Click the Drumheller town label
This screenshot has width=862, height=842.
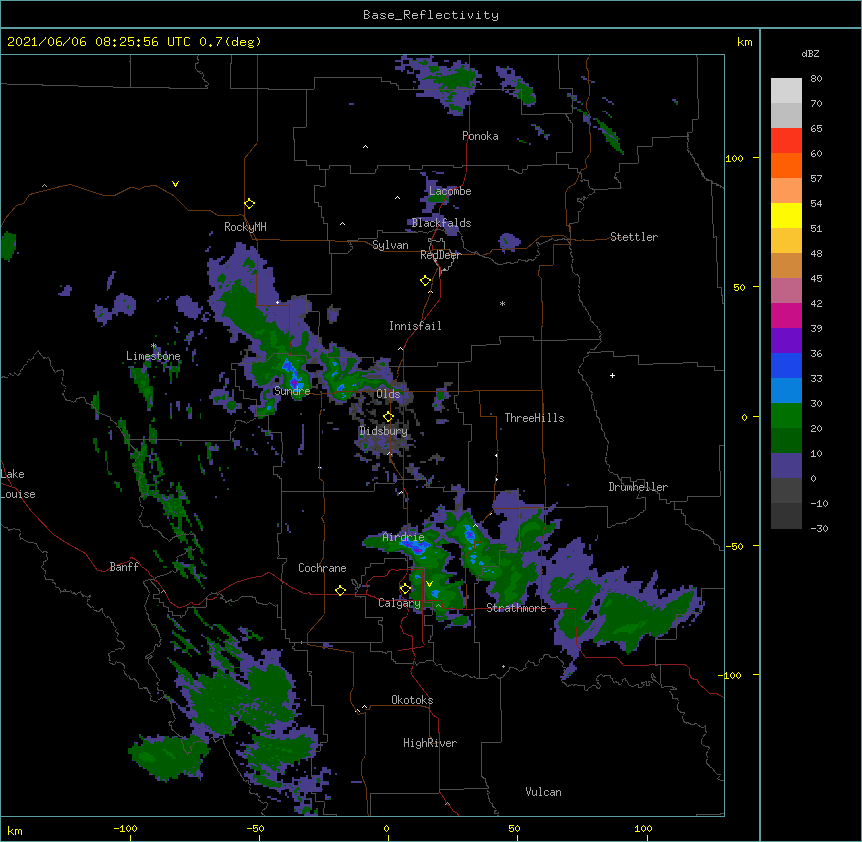[638, 487]
